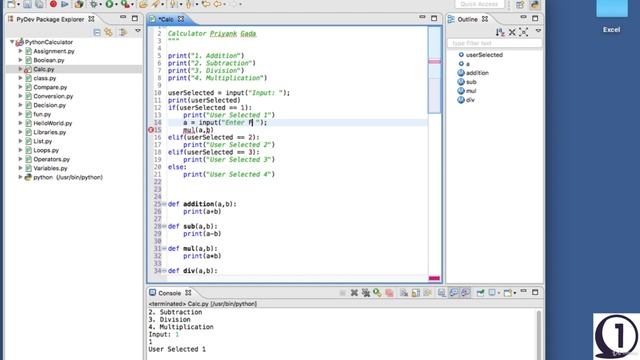Select Loops.py in Package Explorer
The image size is (640, 360).
click(x=46, y=150)
